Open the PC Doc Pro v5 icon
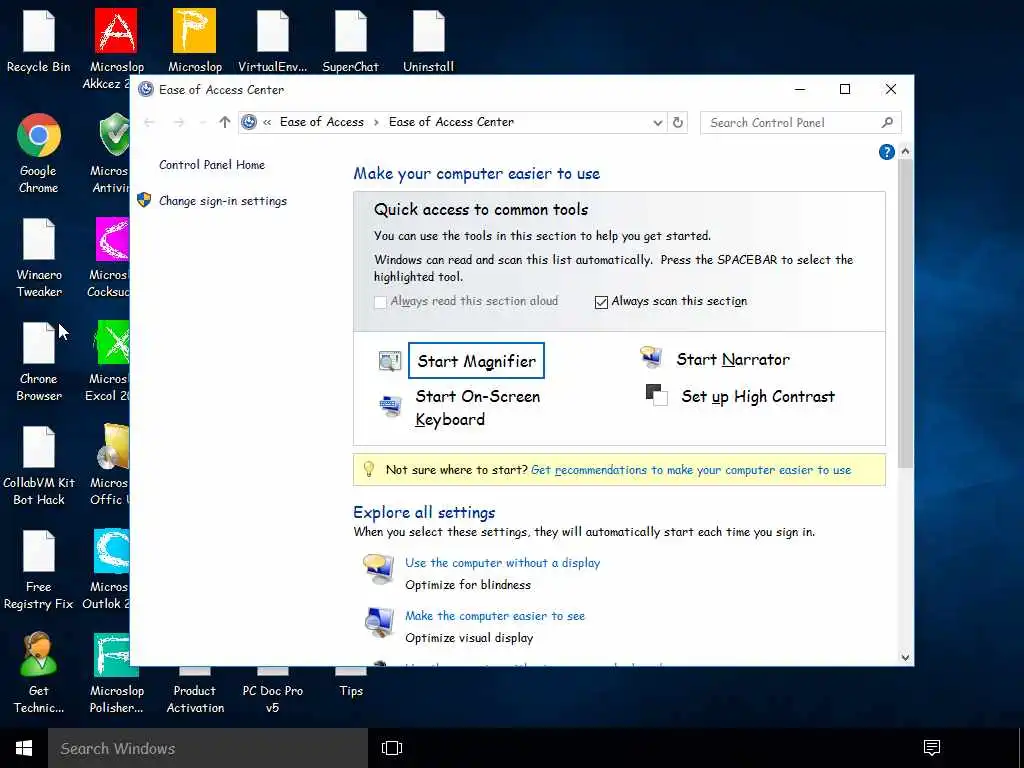1024x768 pixels. click(272, 692)
